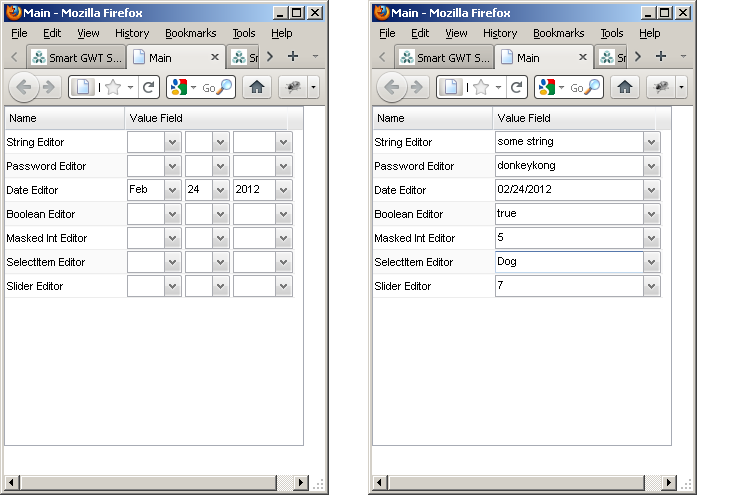Click search magnifier icon in left window
The height and width of the screenshot is (495, 750).
(225, 87)
